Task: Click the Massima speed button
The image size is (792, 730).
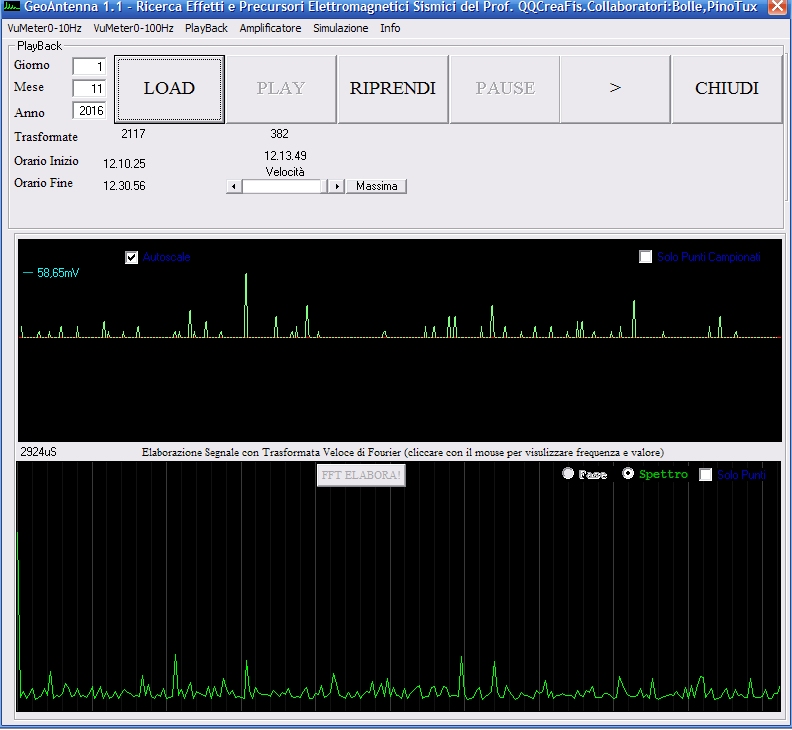Action: tap(376, 186)
